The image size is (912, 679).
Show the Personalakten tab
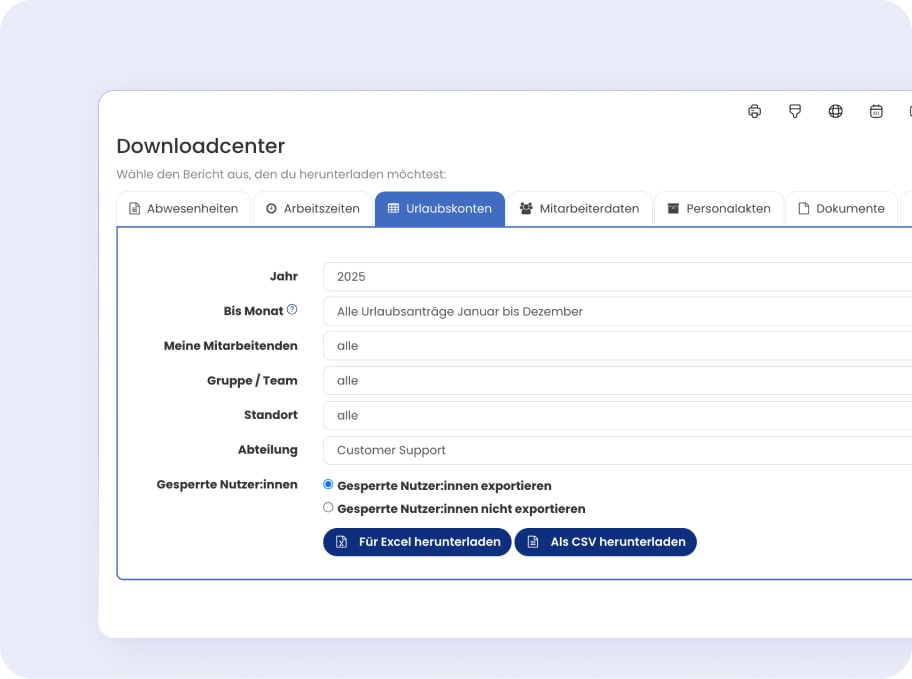coord(719,208)
